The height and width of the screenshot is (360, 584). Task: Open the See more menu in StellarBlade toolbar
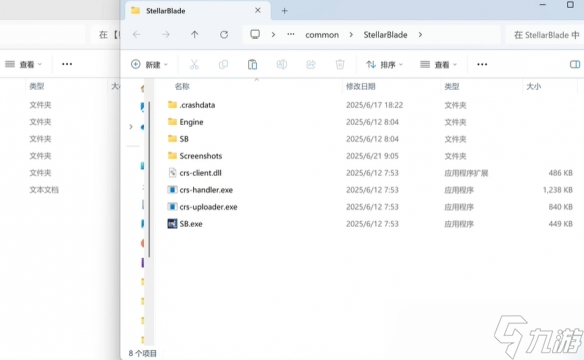482,64
